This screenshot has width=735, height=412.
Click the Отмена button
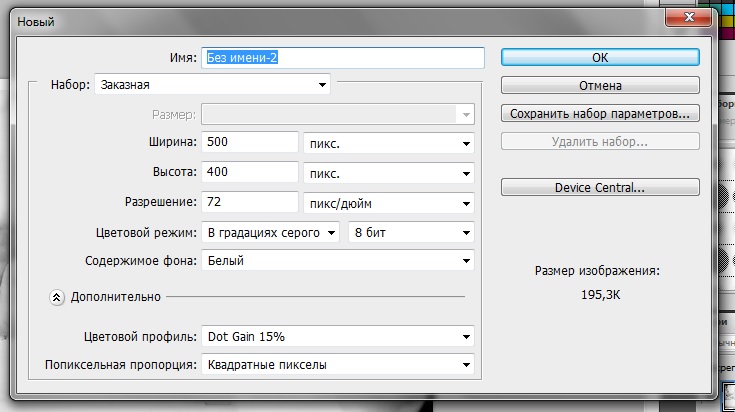tap(599, 86)
